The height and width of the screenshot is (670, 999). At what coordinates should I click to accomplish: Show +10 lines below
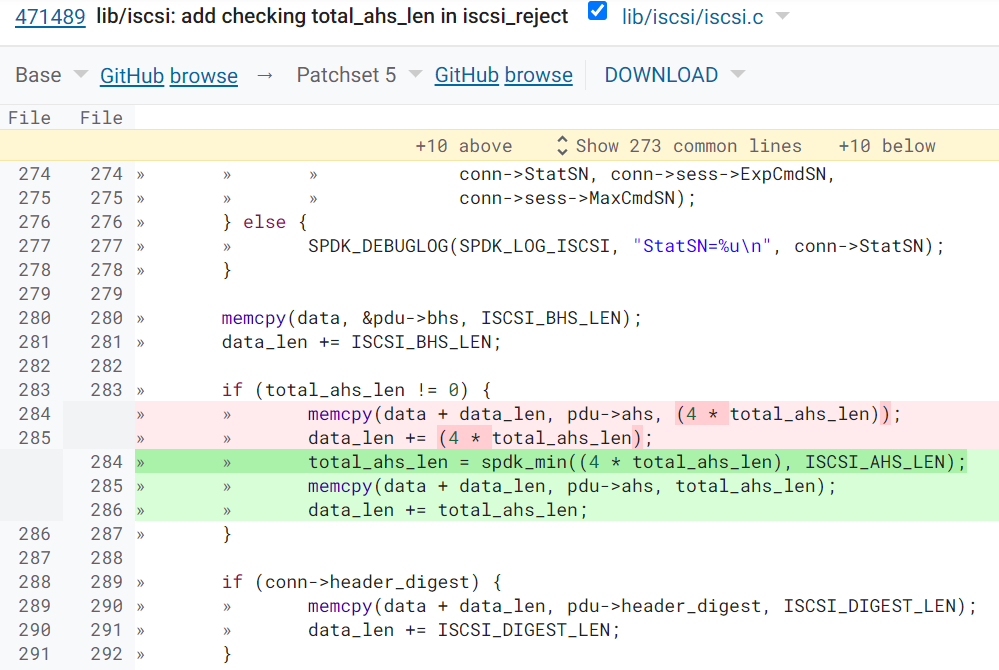(887, 146)
